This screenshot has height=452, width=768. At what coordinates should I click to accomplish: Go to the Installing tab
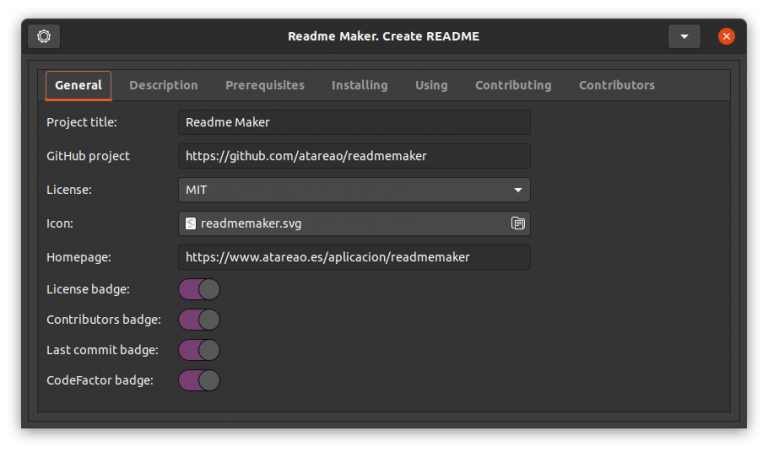pos(360,85)
